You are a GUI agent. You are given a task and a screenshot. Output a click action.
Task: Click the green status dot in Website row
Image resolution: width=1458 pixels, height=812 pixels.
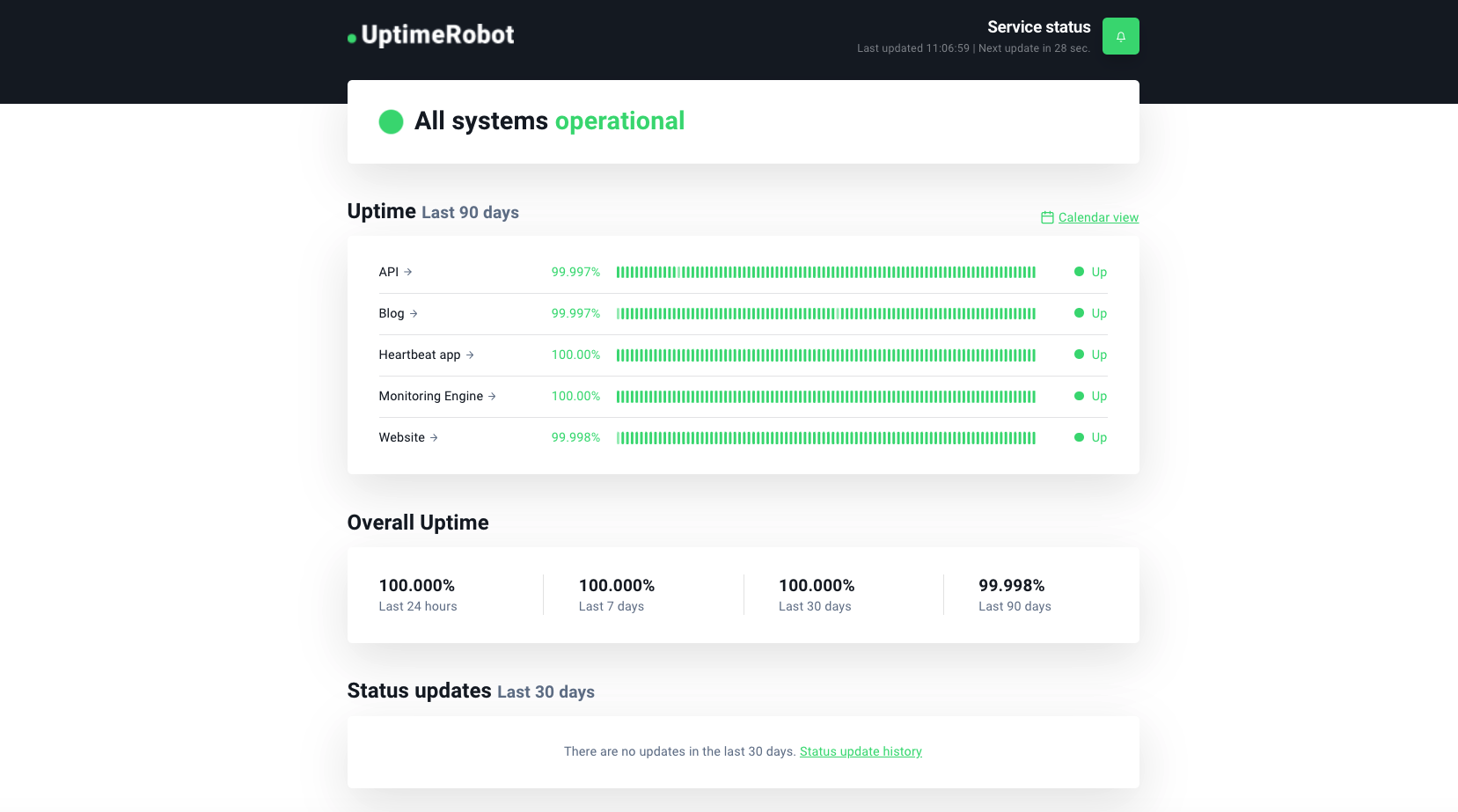pyautogui.click(x=1079, y=437)
